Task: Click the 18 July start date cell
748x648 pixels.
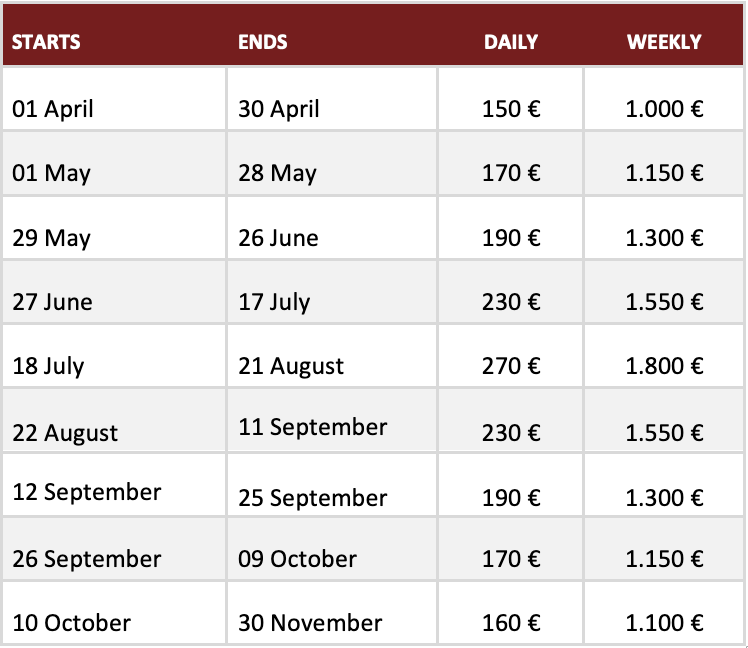Action: 48,366
